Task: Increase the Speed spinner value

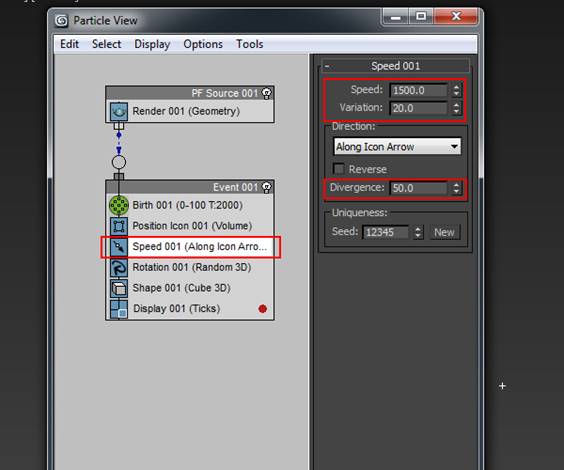Action: tap(456, 87)
